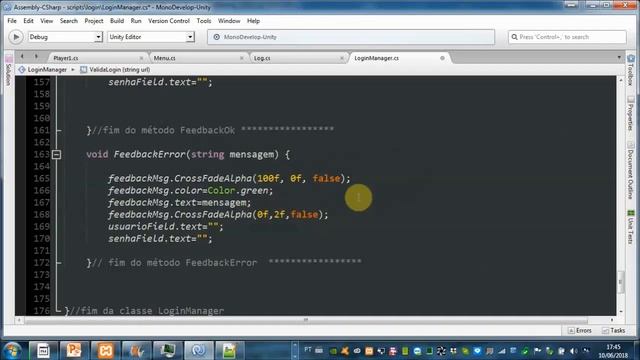Click scroll down arrow of editor
Screen dimensions: 640x360
click(621, 311)
